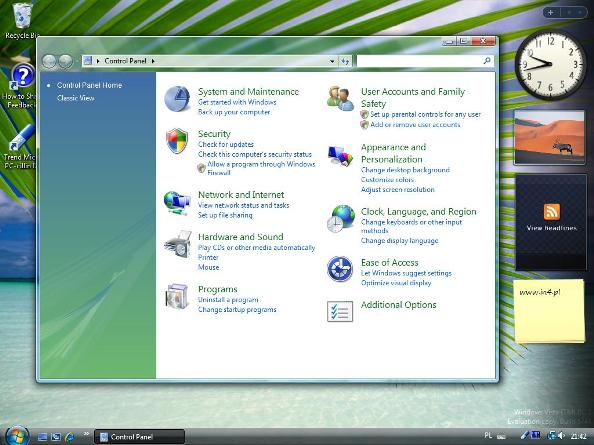The height and width of the screenshot is (445, 594).
Task: Click the Printer link under Hardware
Action: click(208, 258)
